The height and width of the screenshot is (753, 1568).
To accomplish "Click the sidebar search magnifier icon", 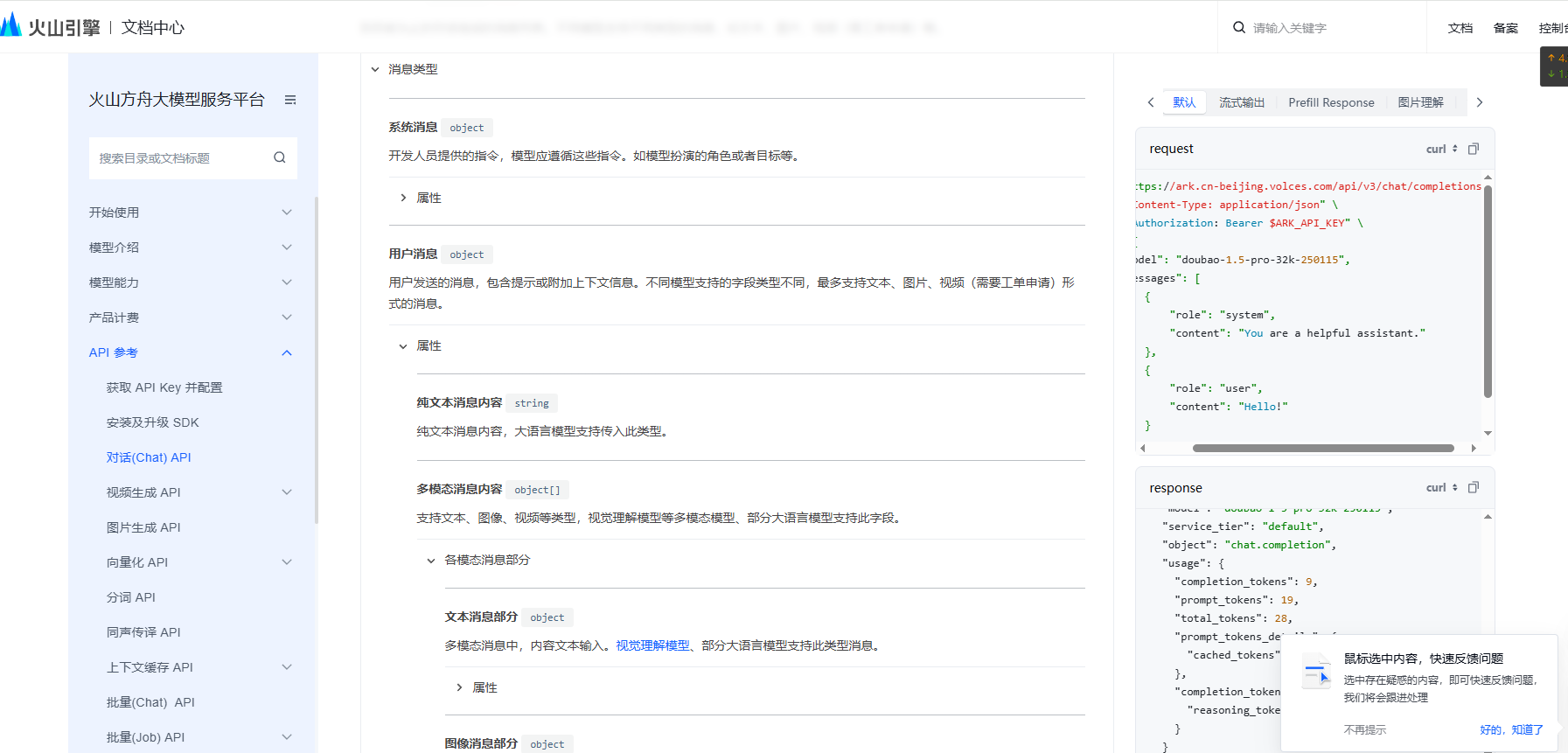I will (x=280, y=157).
